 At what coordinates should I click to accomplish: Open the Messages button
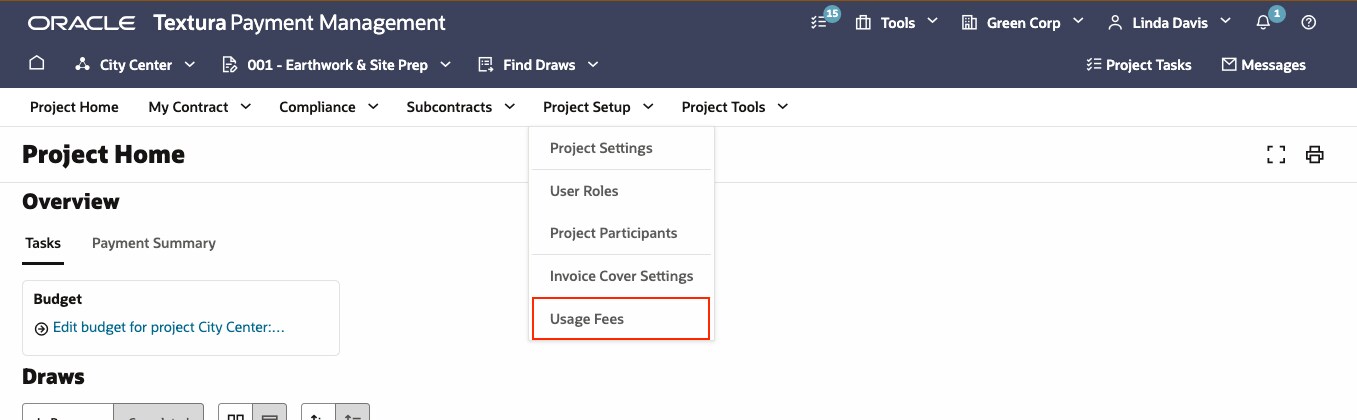pos(1263,65)
